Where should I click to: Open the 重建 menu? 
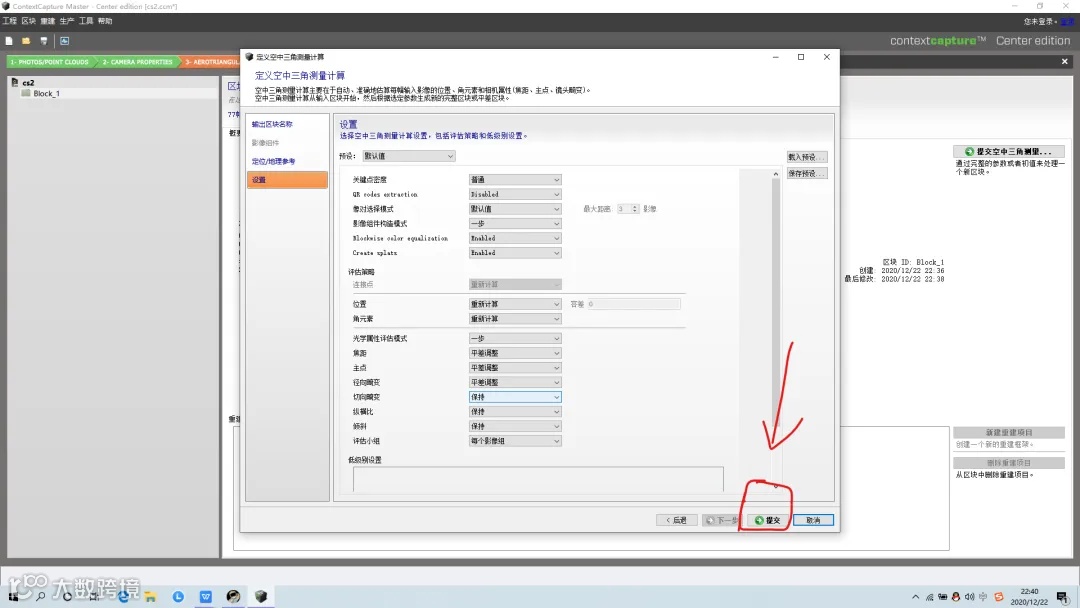(x=48, y=21)
